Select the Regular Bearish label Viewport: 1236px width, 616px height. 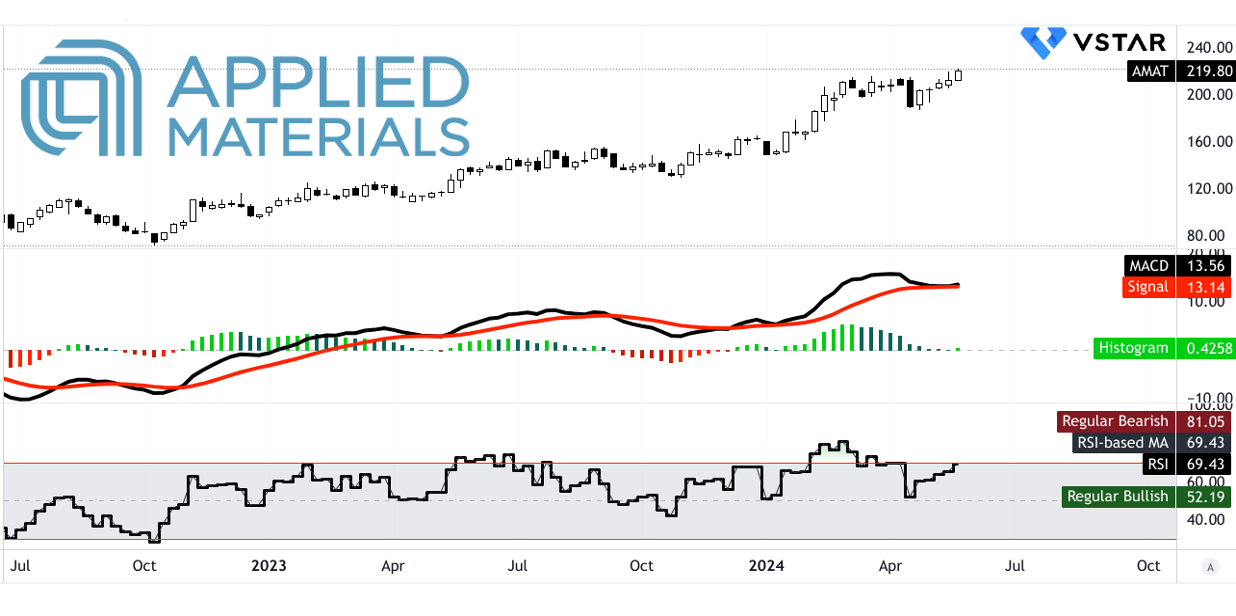click(1115, 421)
